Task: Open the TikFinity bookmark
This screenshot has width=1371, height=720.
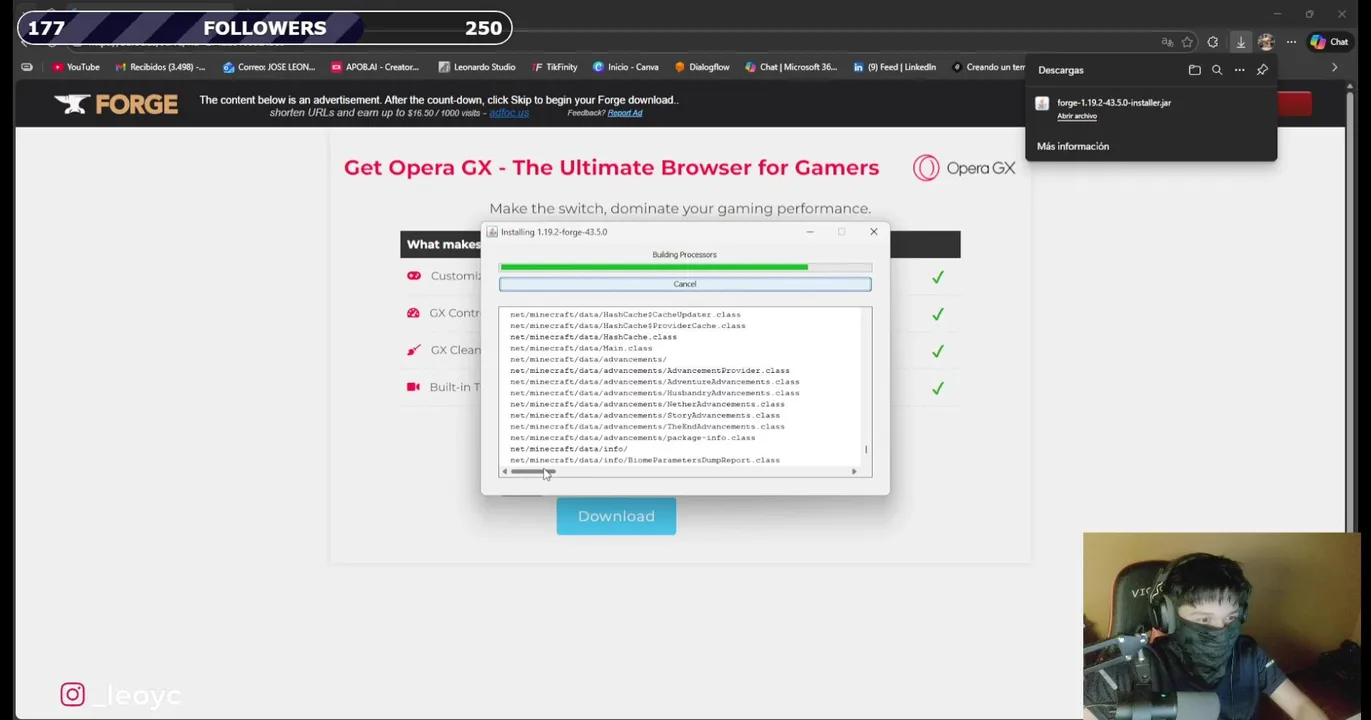Action: 555,67
